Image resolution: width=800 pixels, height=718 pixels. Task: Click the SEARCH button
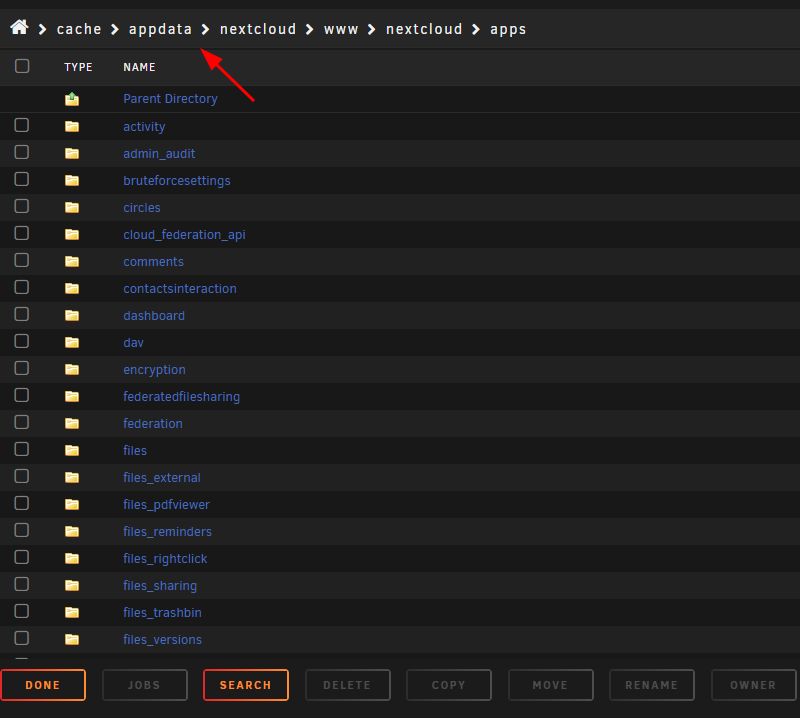pyautogui.click(x=246, y=685)
